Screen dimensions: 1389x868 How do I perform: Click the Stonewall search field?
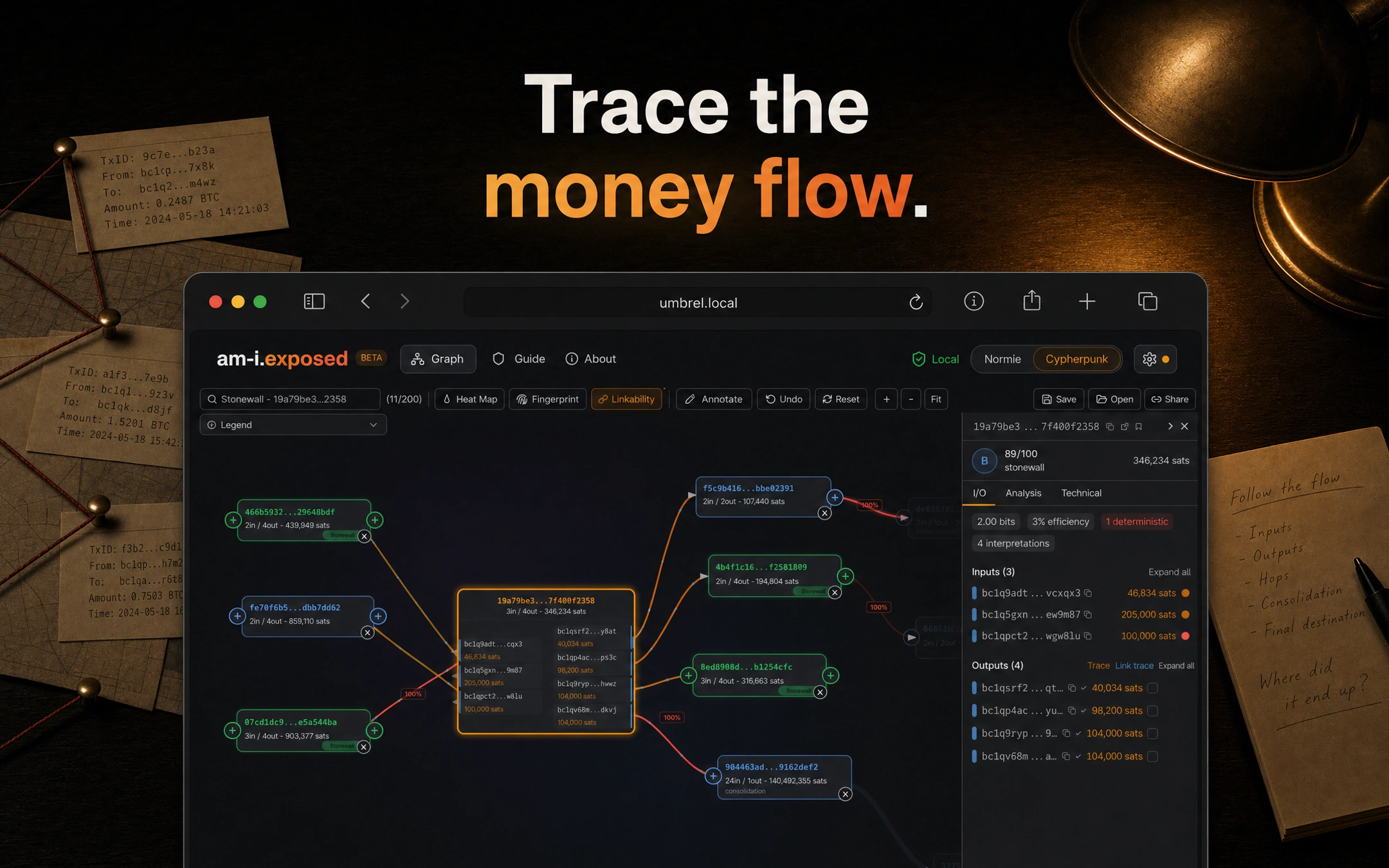tap(290, 399)
